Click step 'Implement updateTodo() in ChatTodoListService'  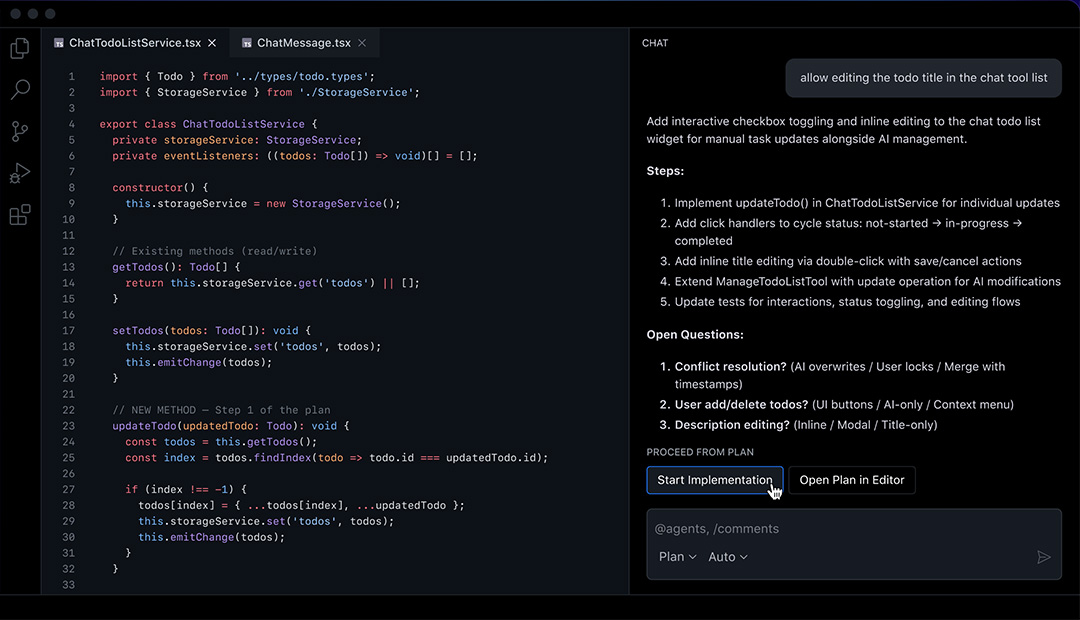click(866, 203)
